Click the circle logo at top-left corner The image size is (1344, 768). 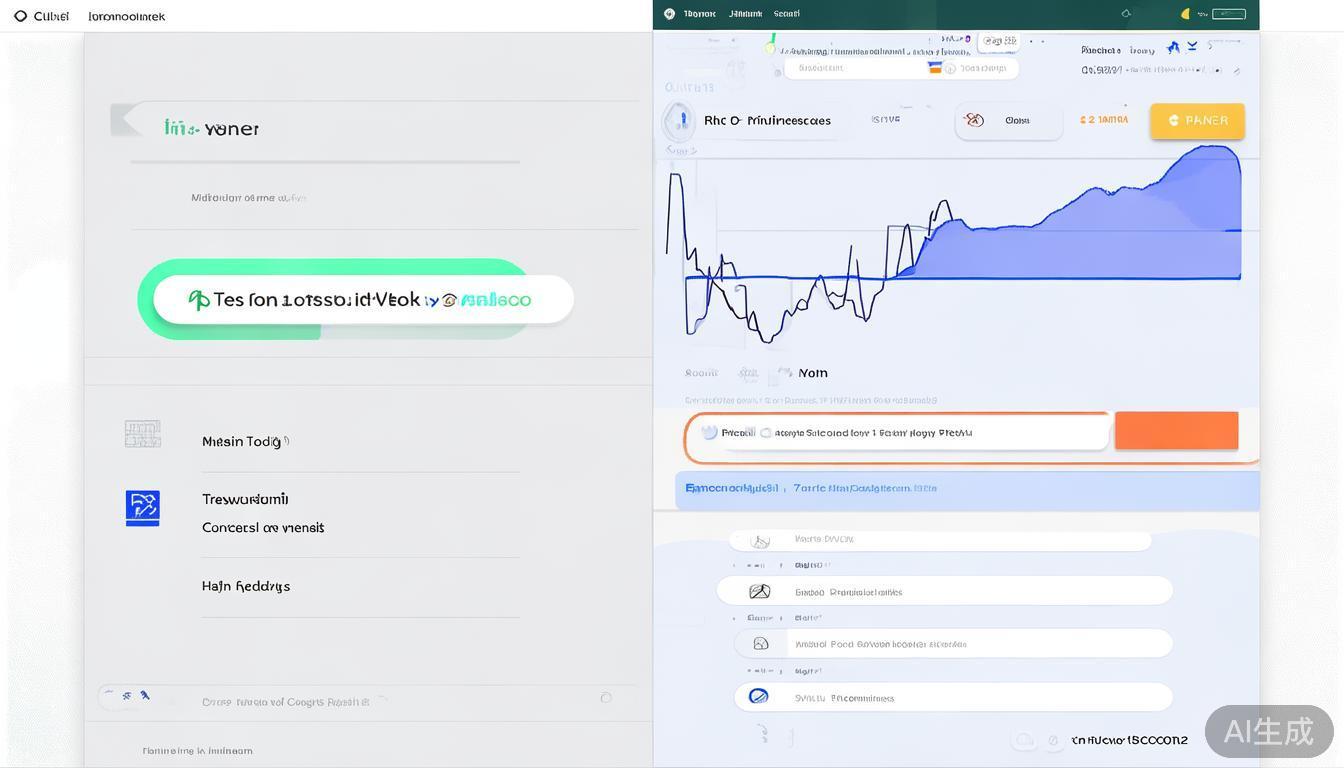[20, 16]
